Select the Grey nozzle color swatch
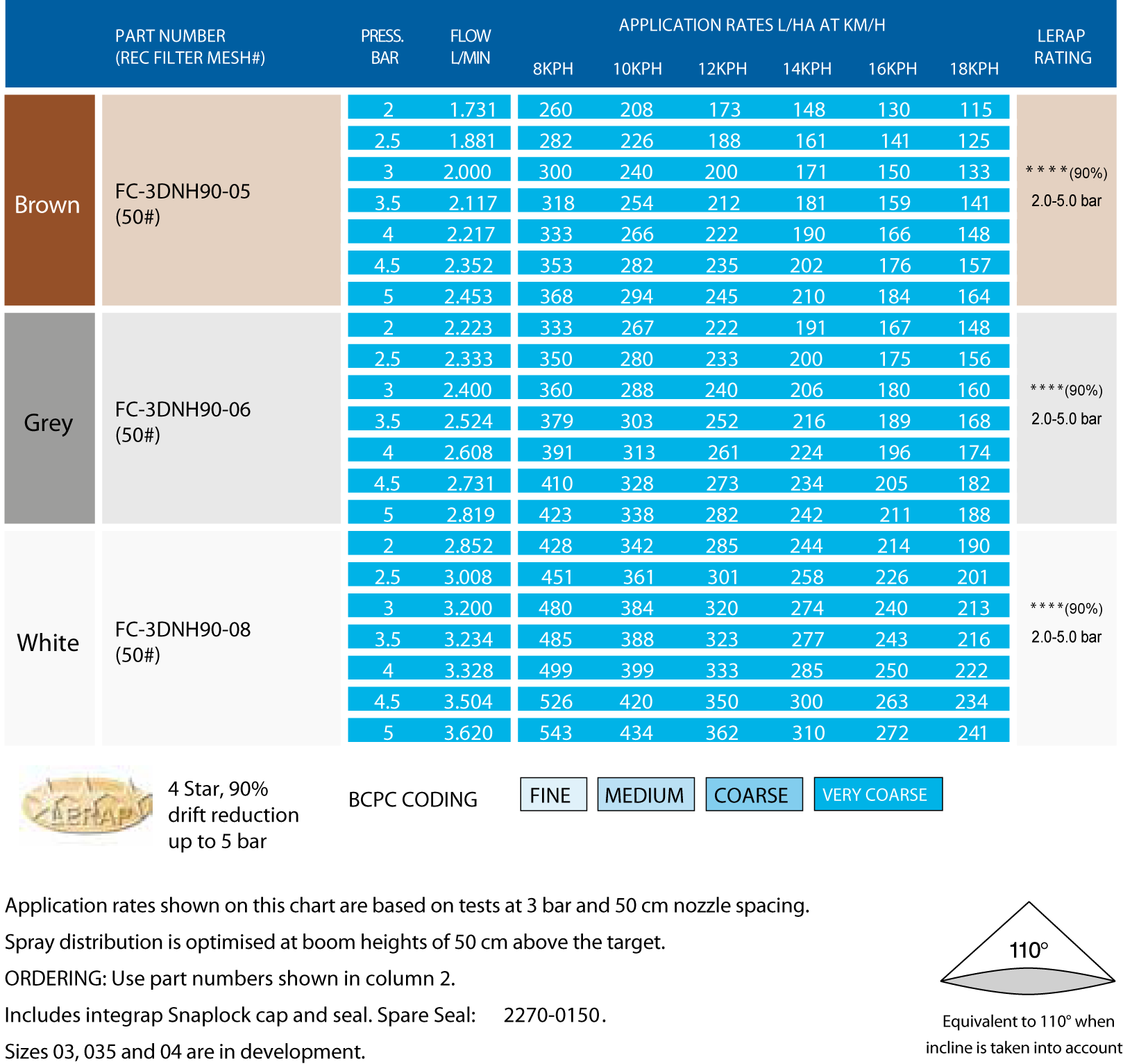 (49, 419)
